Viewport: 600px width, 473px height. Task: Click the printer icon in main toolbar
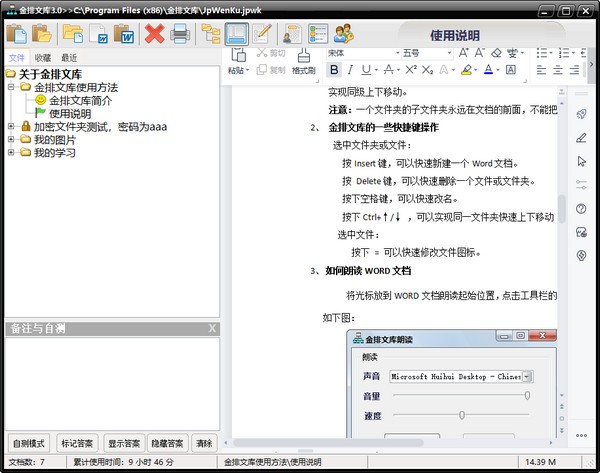[x=180, y=35]
